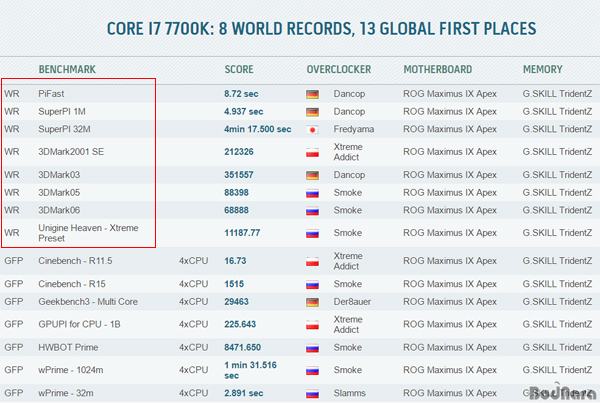Click the 212326 score

click(239, 152)
